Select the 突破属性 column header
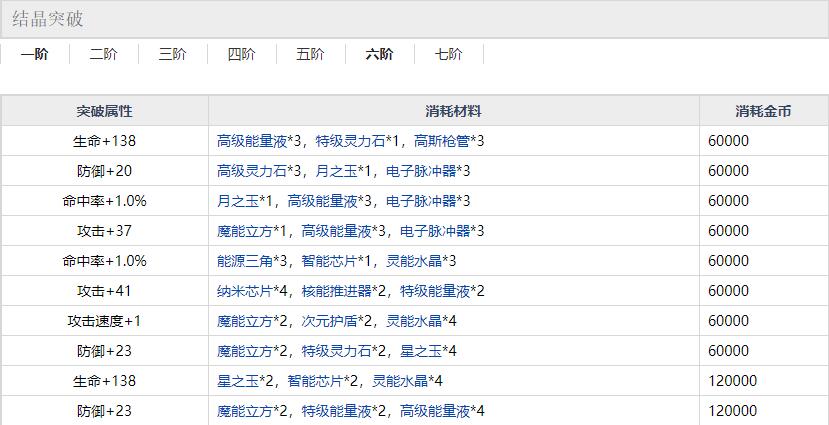The image size is (829, 425). pos(104,111)
